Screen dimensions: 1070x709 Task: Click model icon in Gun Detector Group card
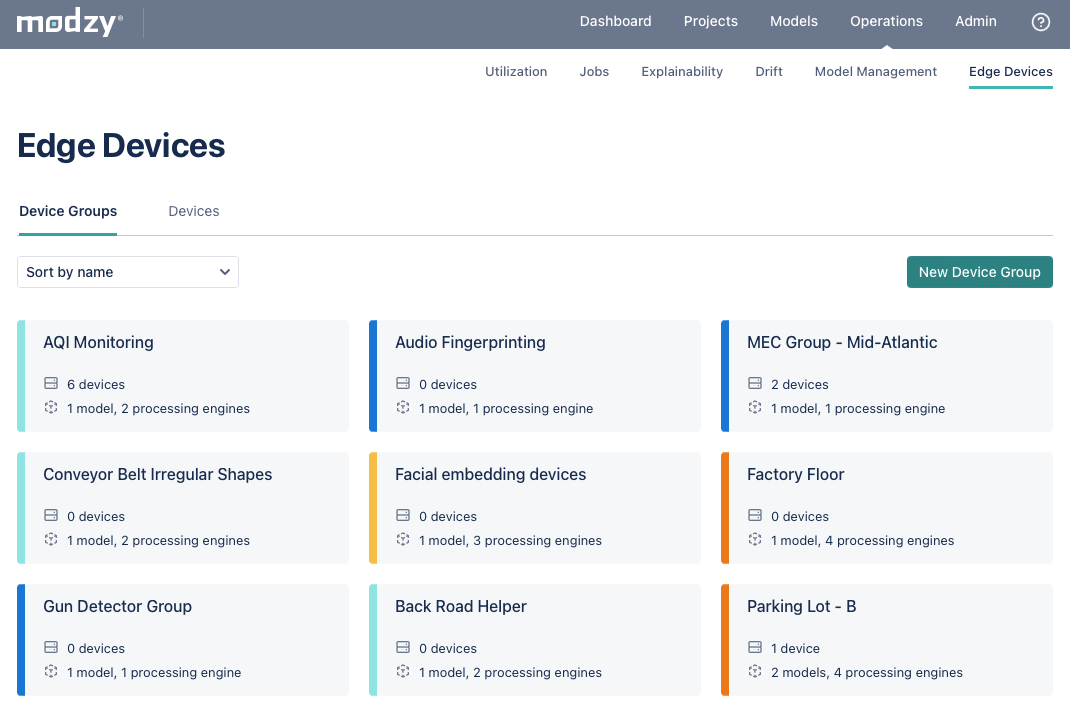[51, 671]
